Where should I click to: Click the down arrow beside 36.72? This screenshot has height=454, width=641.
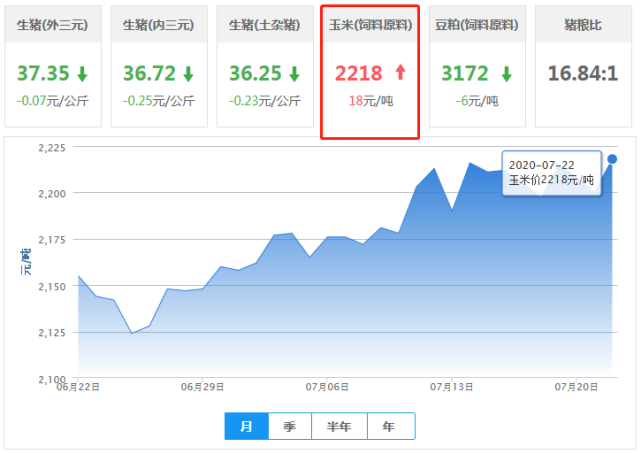(x=188, y=74)
